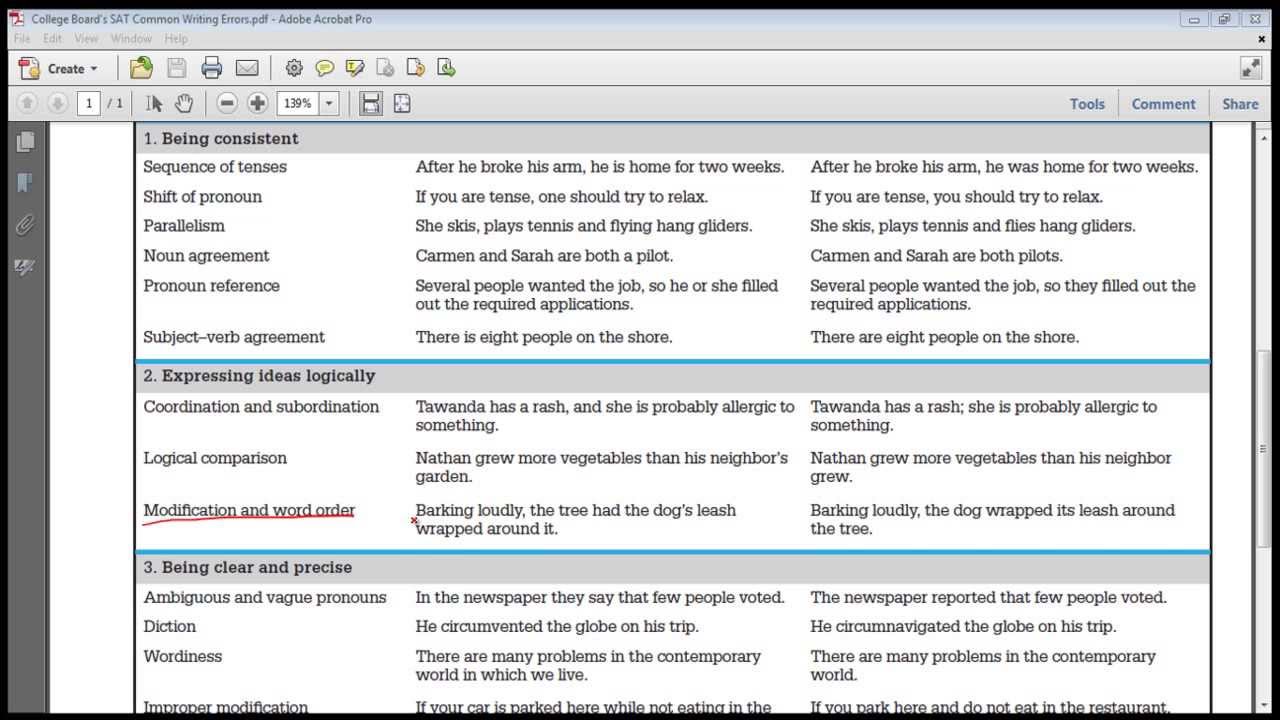Open the Comment pane
This screenshot has height=720, width=1280.
[x=1163, y=104]
